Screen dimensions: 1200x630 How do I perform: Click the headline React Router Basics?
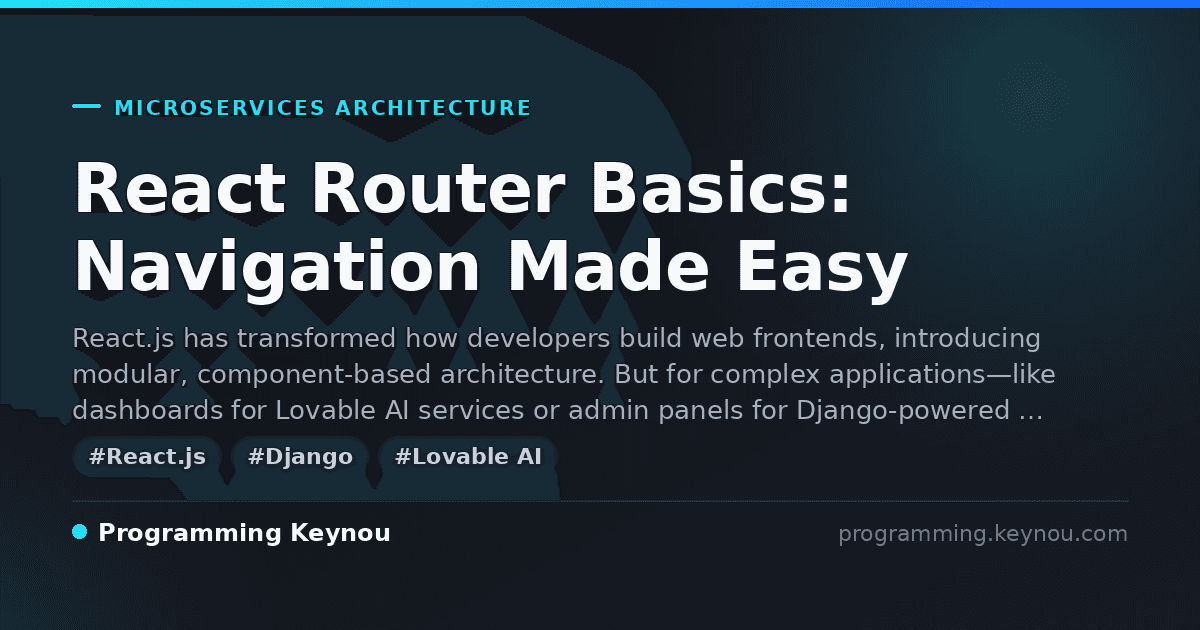click(x=463, y=188)
